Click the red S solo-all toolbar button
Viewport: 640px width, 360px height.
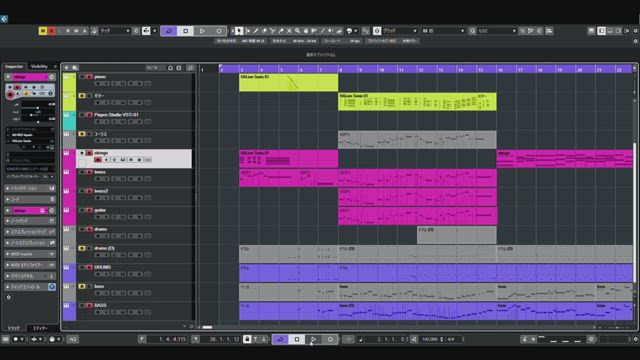(51, 31)
